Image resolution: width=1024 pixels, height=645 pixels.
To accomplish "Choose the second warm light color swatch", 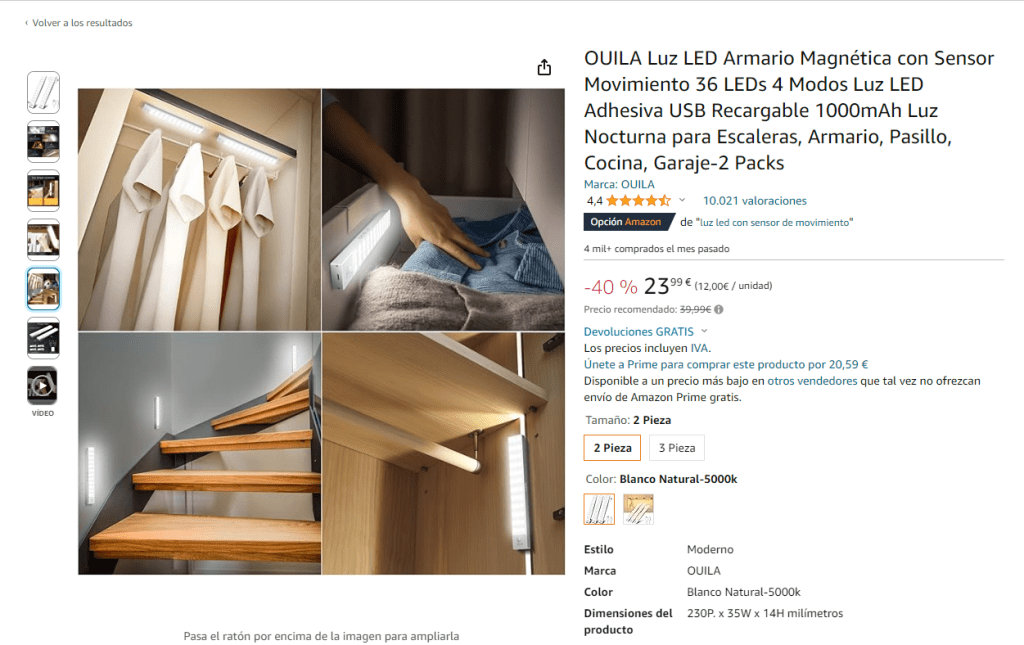I will pyautogui.click(x=638, y=509).
